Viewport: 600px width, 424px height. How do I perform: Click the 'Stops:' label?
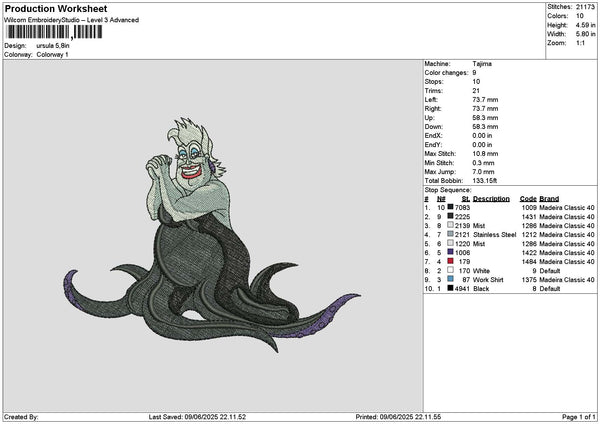(434, 82)
